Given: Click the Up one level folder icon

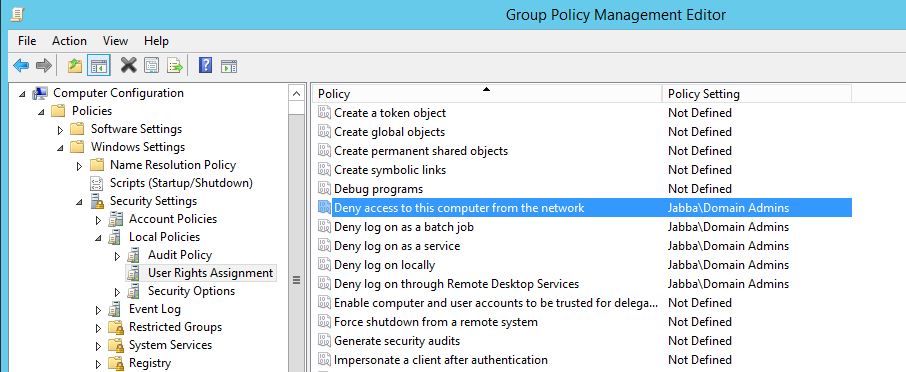Looking at the screenshot, I should coord(75,66).
